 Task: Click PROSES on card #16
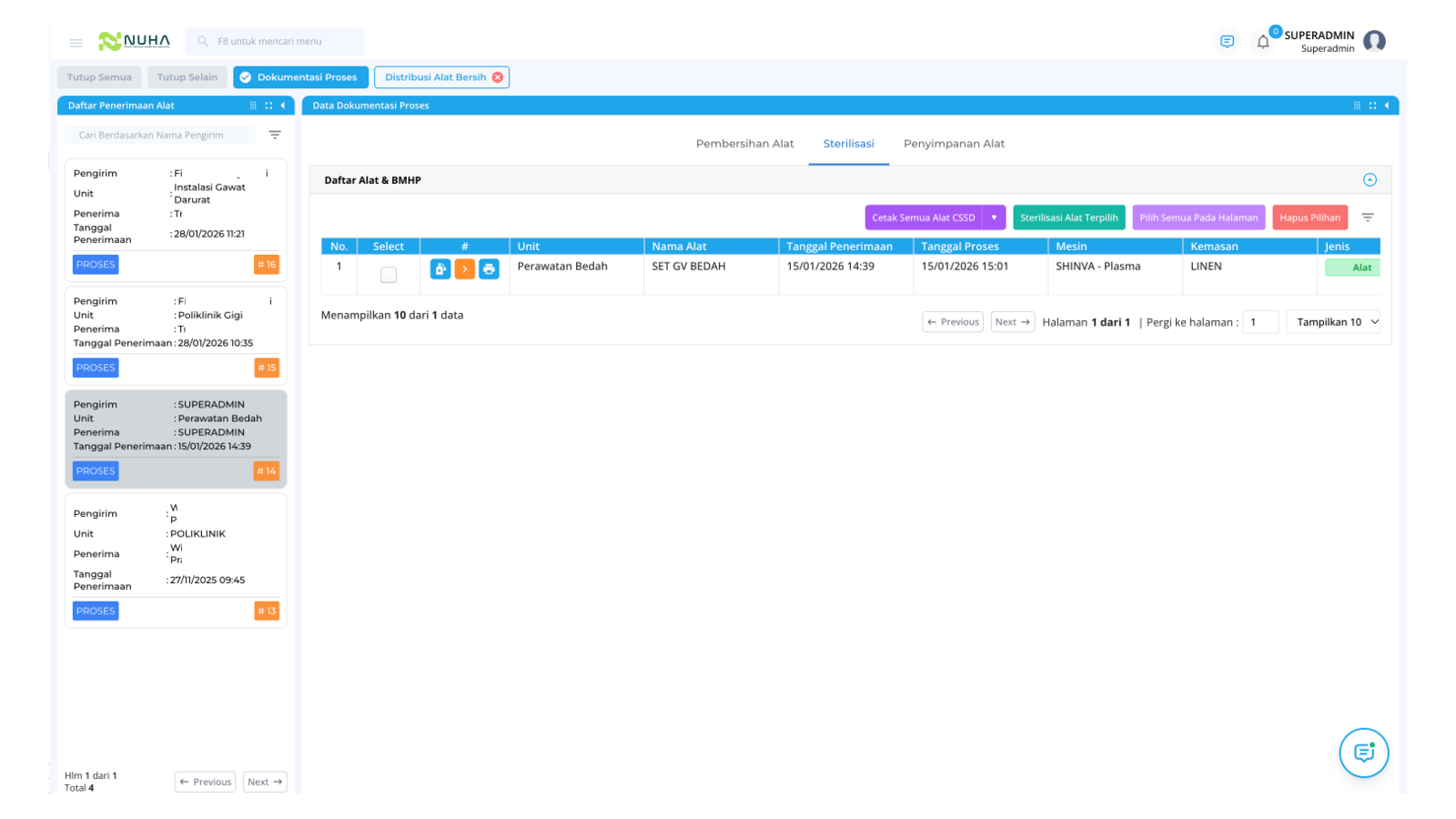tap(96, 265)
